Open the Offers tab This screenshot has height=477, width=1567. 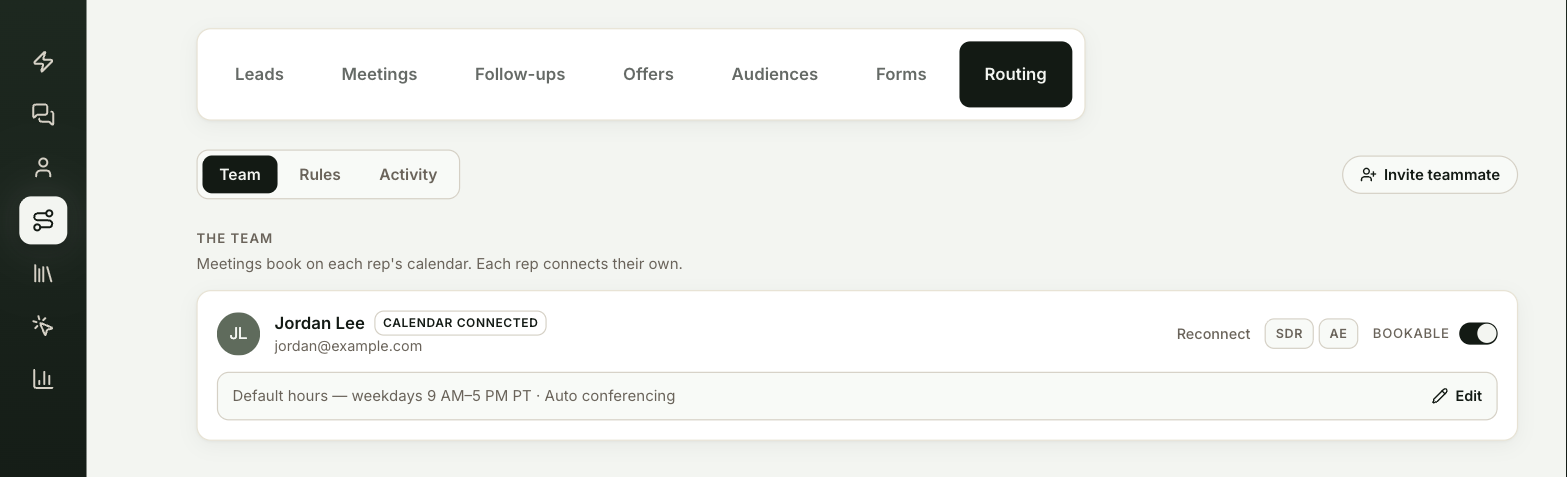(x=648, y=74)
